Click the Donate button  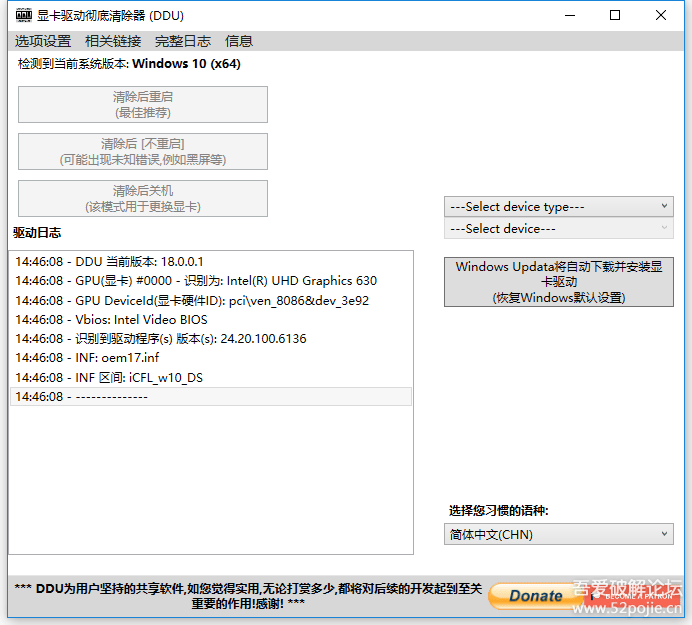tap(535, 596)
